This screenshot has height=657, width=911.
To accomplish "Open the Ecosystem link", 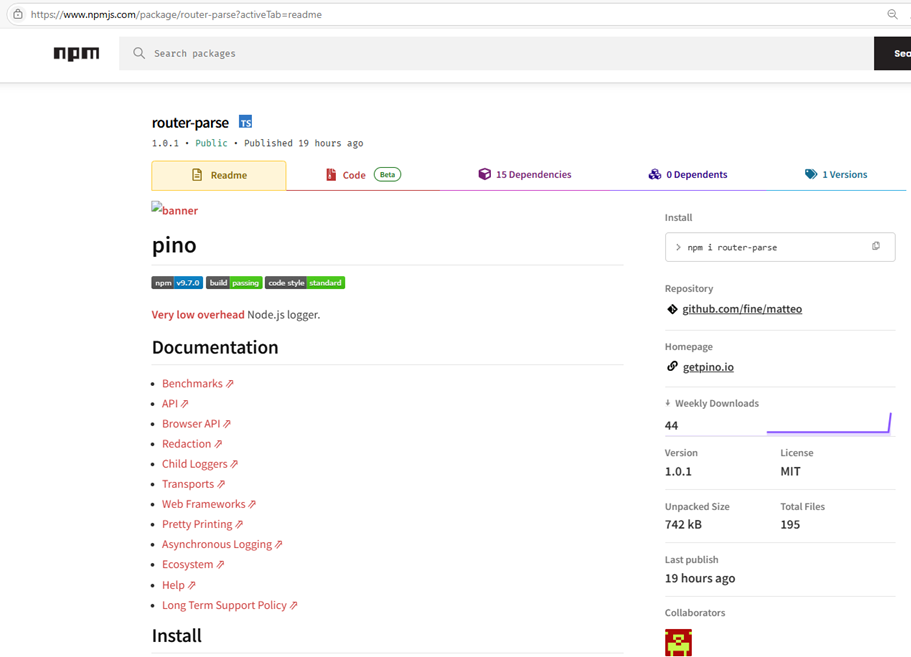I will 193,565.
